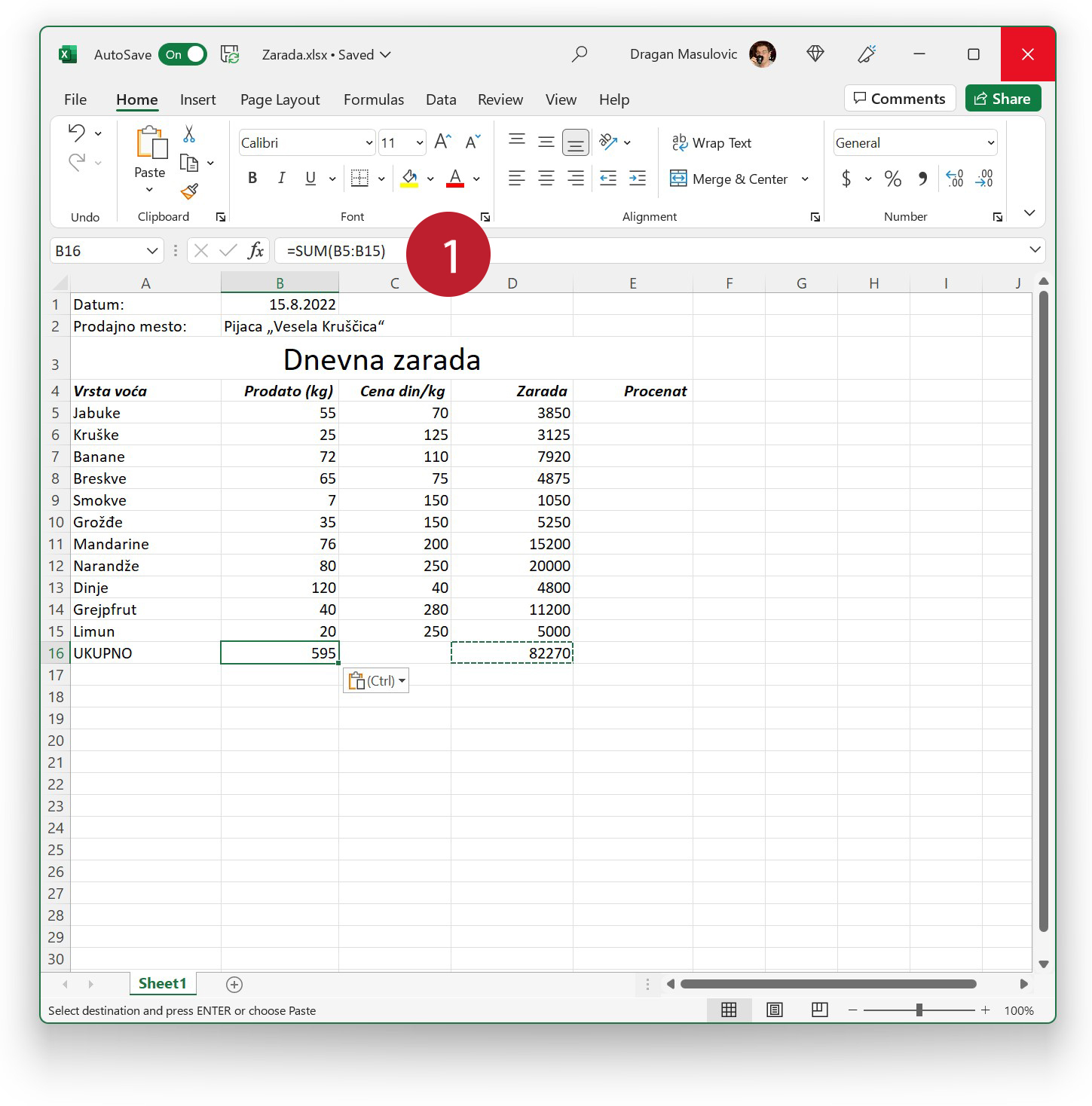Viewport: 1092px width, 1106px height.
Task: Decrease the cell indent
Action: [608, 179]
